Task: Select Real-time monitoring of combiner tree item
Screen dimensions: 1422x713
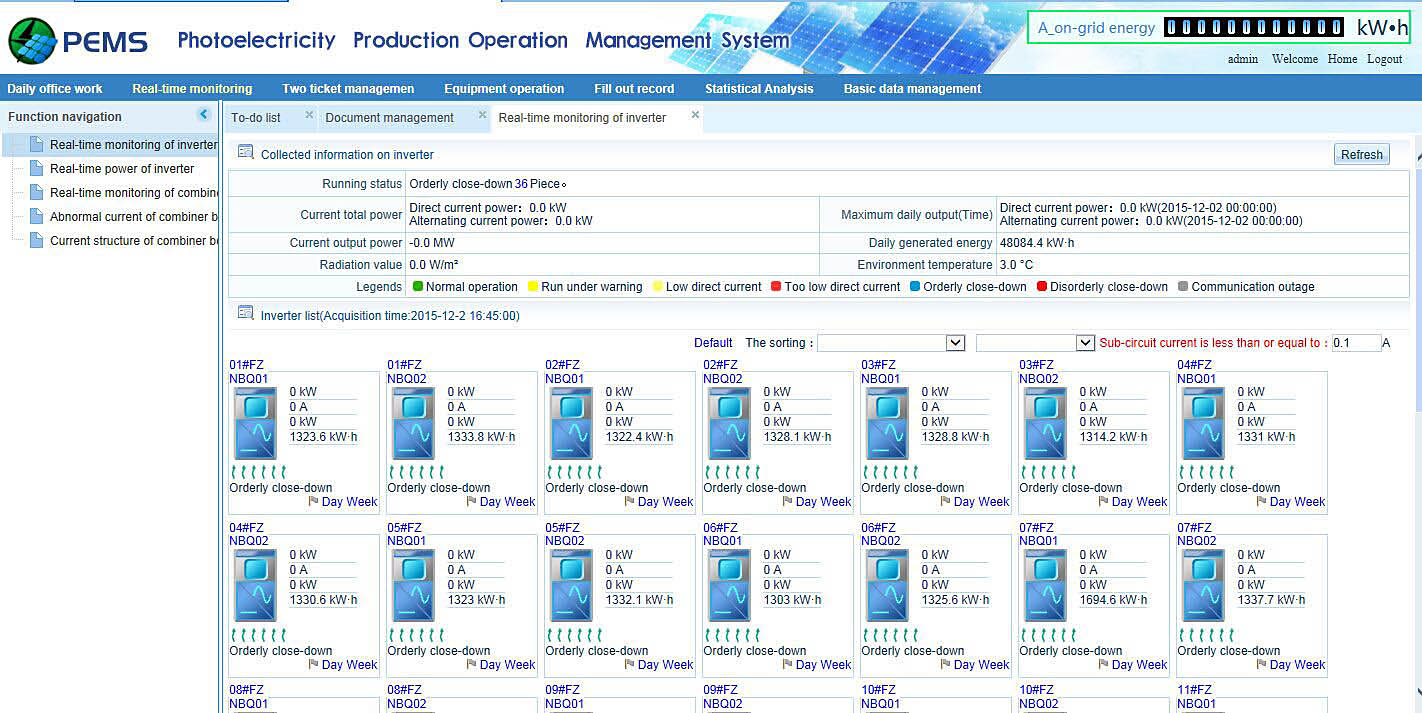Action: tap(134, 193)
